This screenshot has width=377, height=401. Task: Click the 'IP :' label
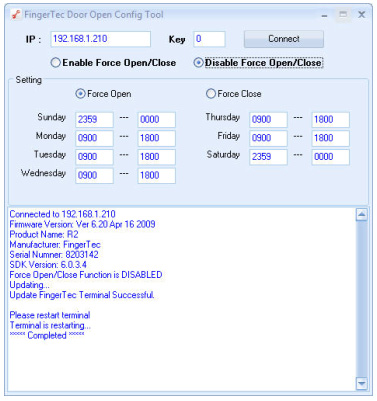point(33,40)
